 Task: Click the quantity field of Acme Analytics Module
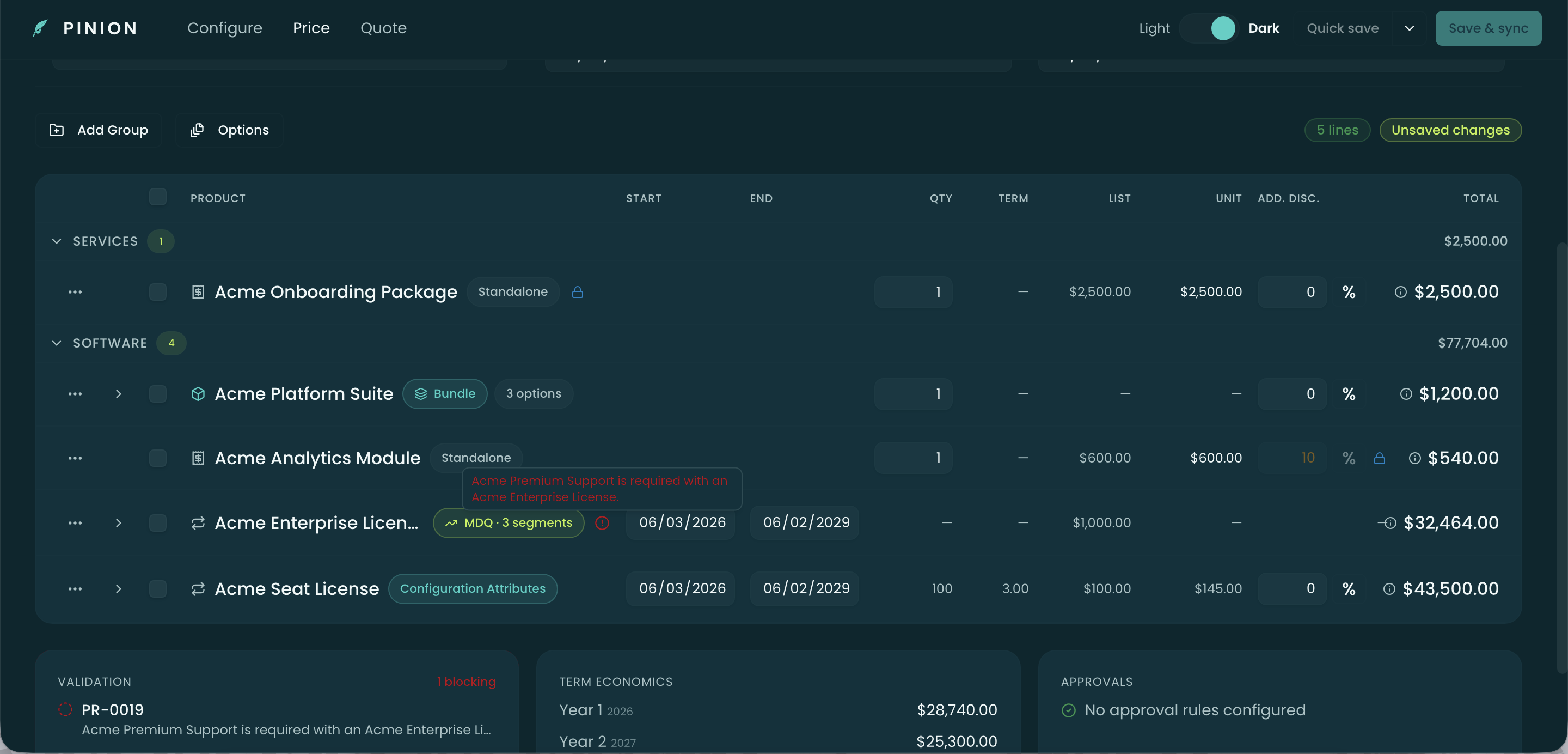tap(913, 458)
